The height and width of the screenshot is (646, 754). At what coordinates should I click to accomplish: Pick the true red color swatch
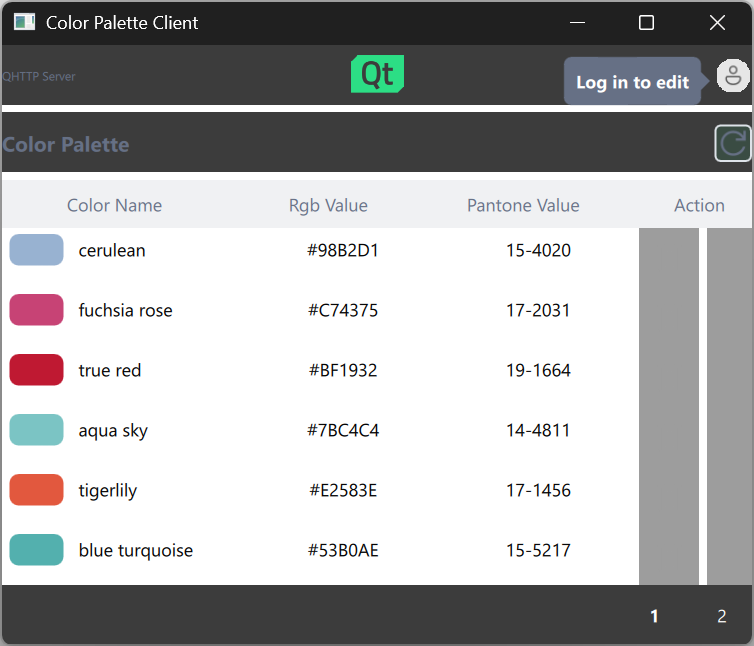coord(37,370)
